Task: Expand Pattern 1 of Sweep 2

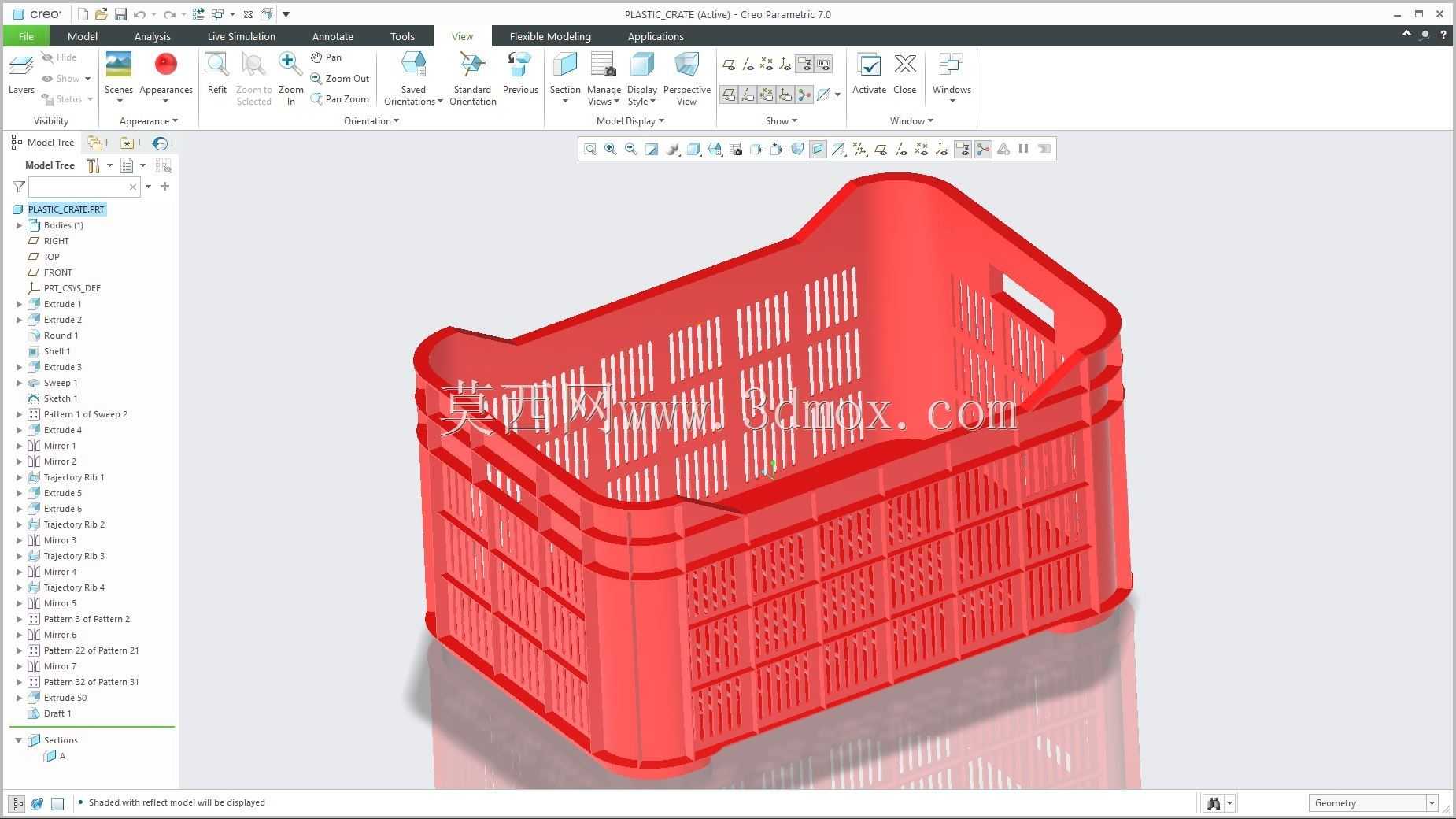Action: pyautogui.click(x=20, y=414)
